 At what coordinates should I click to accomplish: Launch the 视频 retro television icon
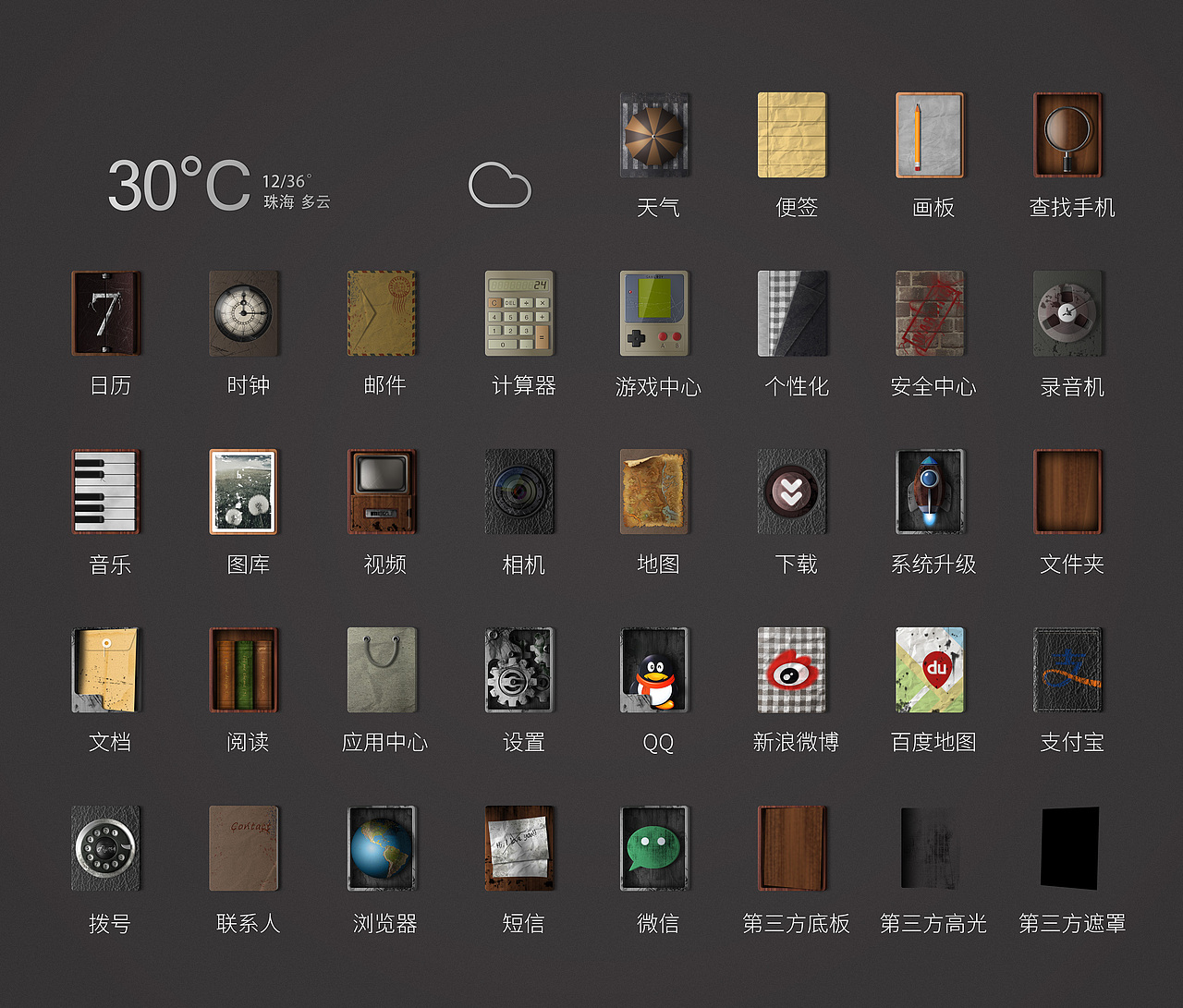click(382, 492)
